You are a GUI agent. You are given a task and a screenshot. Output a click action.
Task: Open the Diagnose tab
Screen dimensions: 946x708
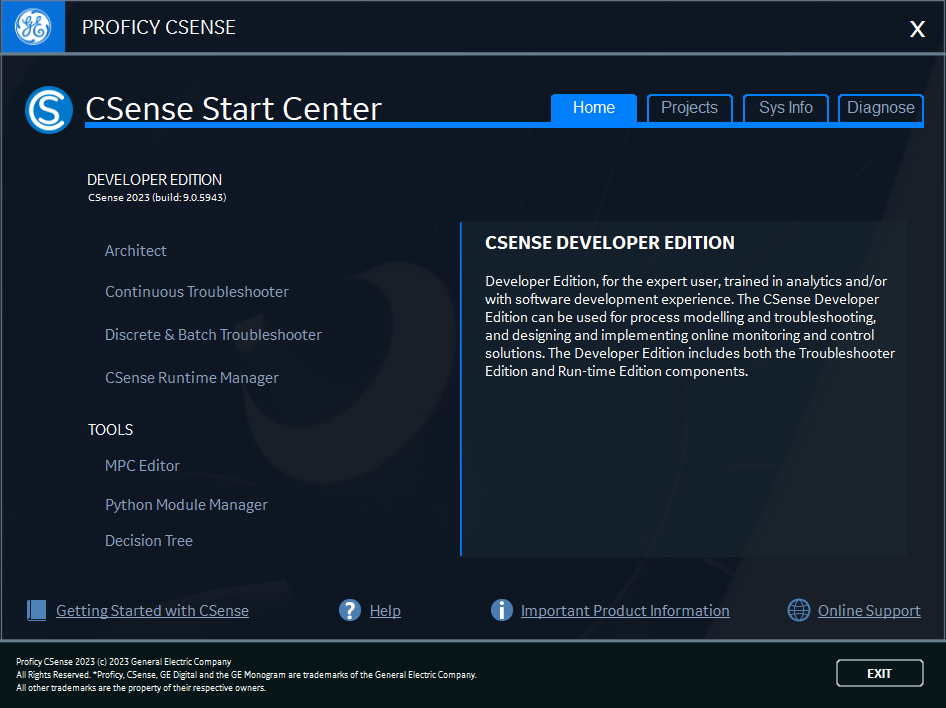point(881,108)
